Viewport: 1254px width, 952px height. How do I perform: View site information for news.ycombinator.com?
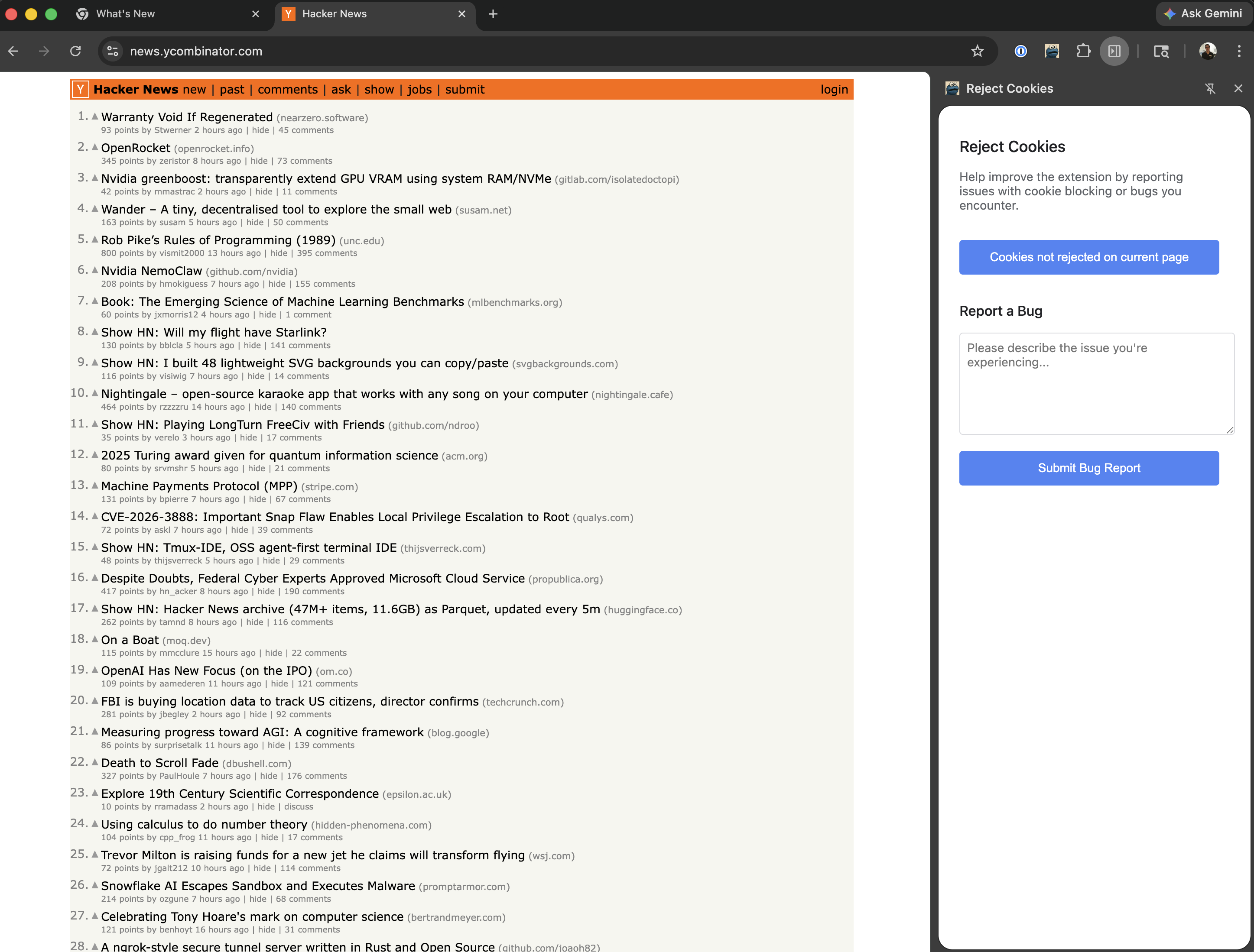(113, 51)
